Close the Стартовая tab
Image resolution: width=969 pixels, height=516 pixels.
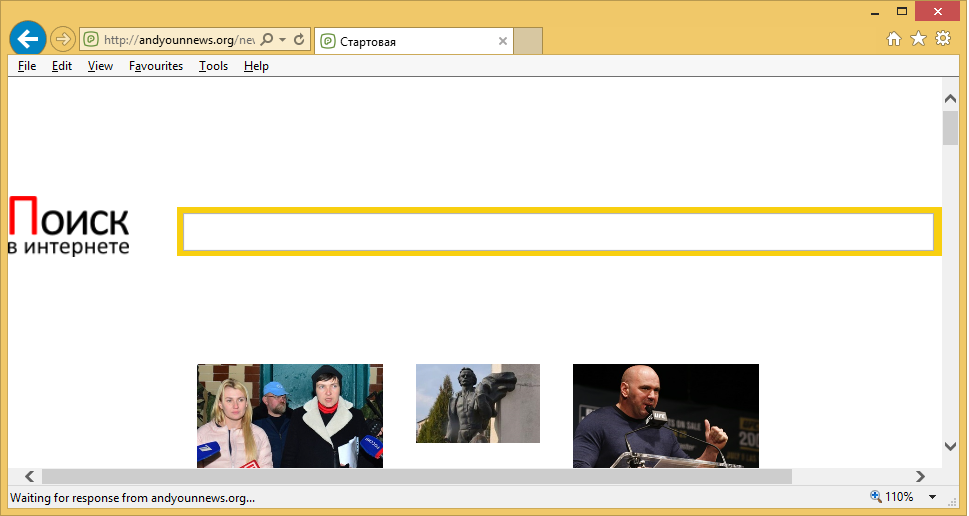click(503, 41)
